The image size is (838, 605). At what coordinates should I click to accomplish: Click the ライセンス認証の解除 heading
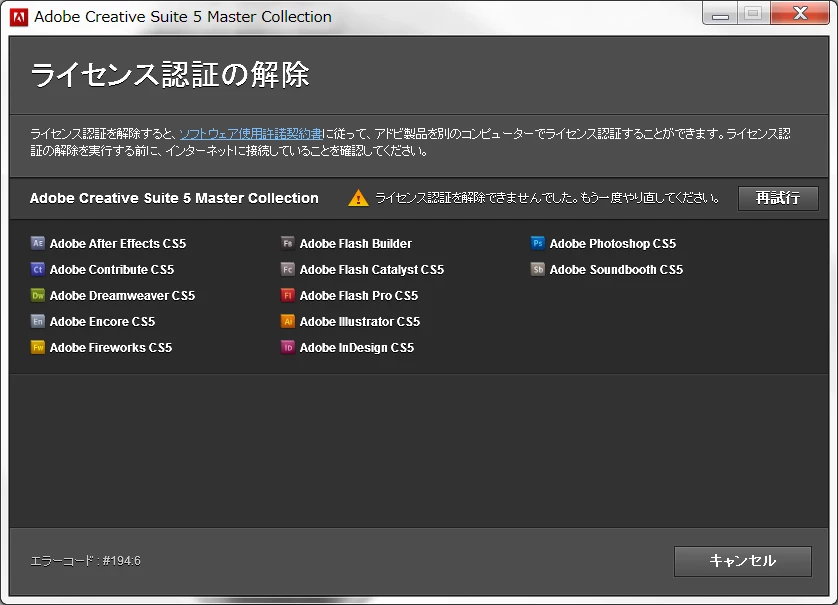click(x=169, y=74)
